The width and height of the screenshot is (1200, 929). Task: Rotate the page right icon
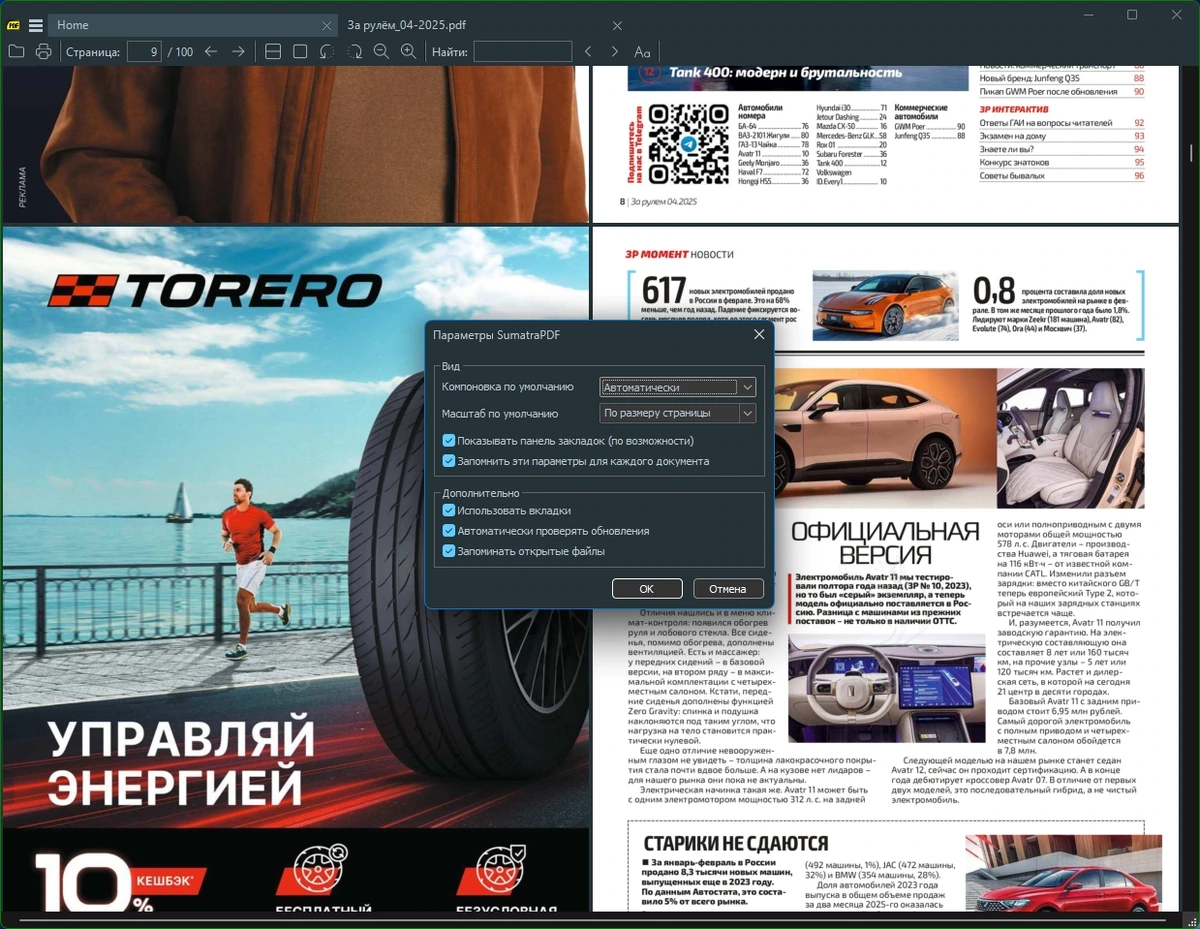354,51
